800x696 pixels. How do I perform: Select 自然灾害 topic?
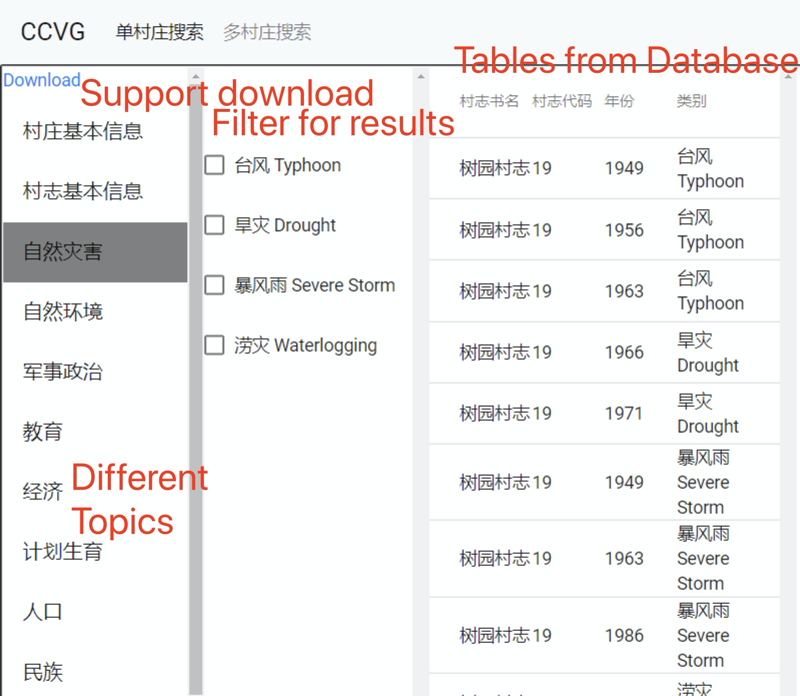point(95,252)
